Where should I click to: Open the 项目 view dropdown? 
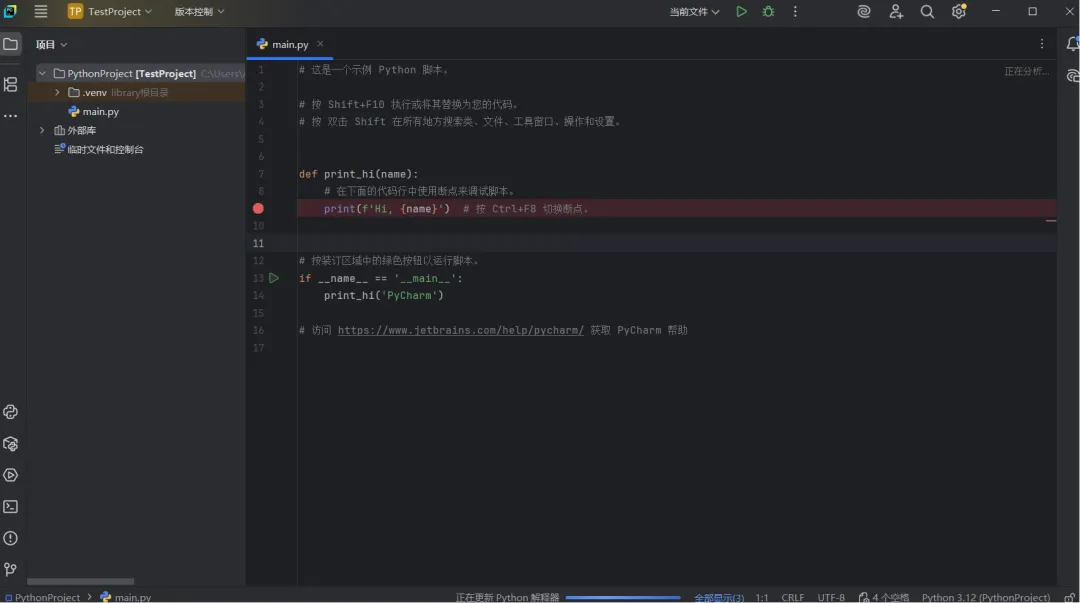52,44
